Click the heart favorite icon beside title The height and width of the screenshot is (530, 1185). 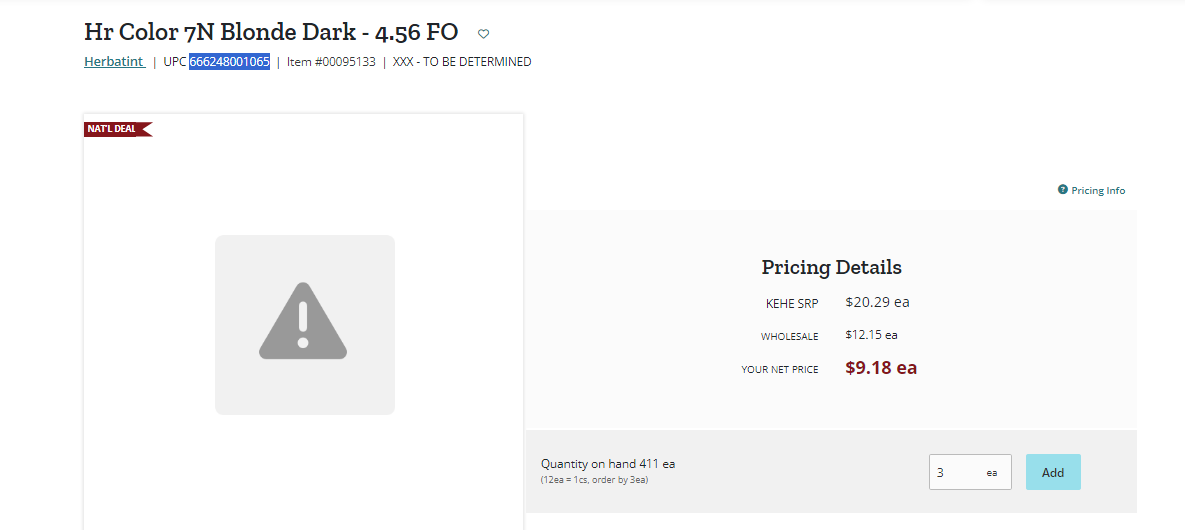[x=484, y=33]
